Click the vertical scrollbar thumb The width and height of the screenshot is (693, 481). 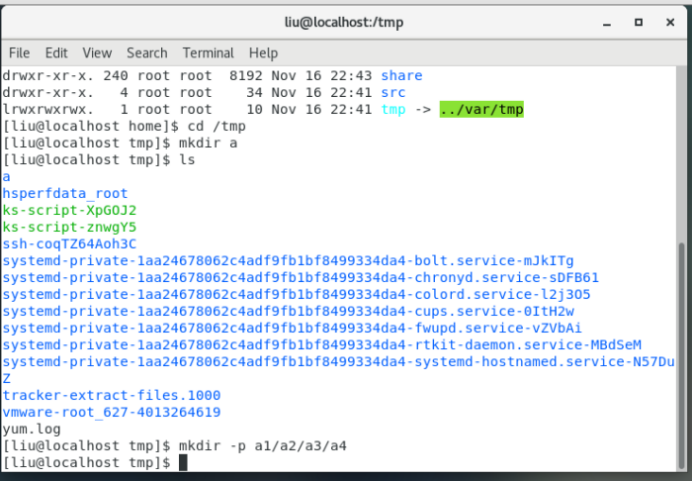(682, 356)
